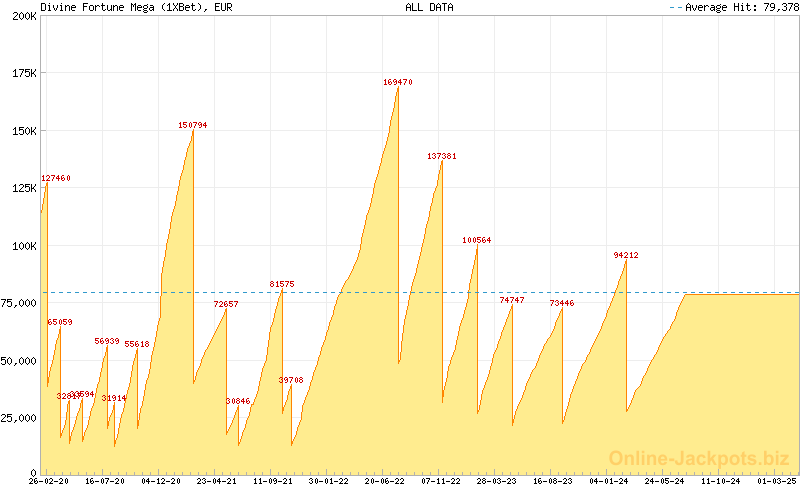Click the ALL DATA heading
This screenshot has width=800, height=490.
(429, 7)
